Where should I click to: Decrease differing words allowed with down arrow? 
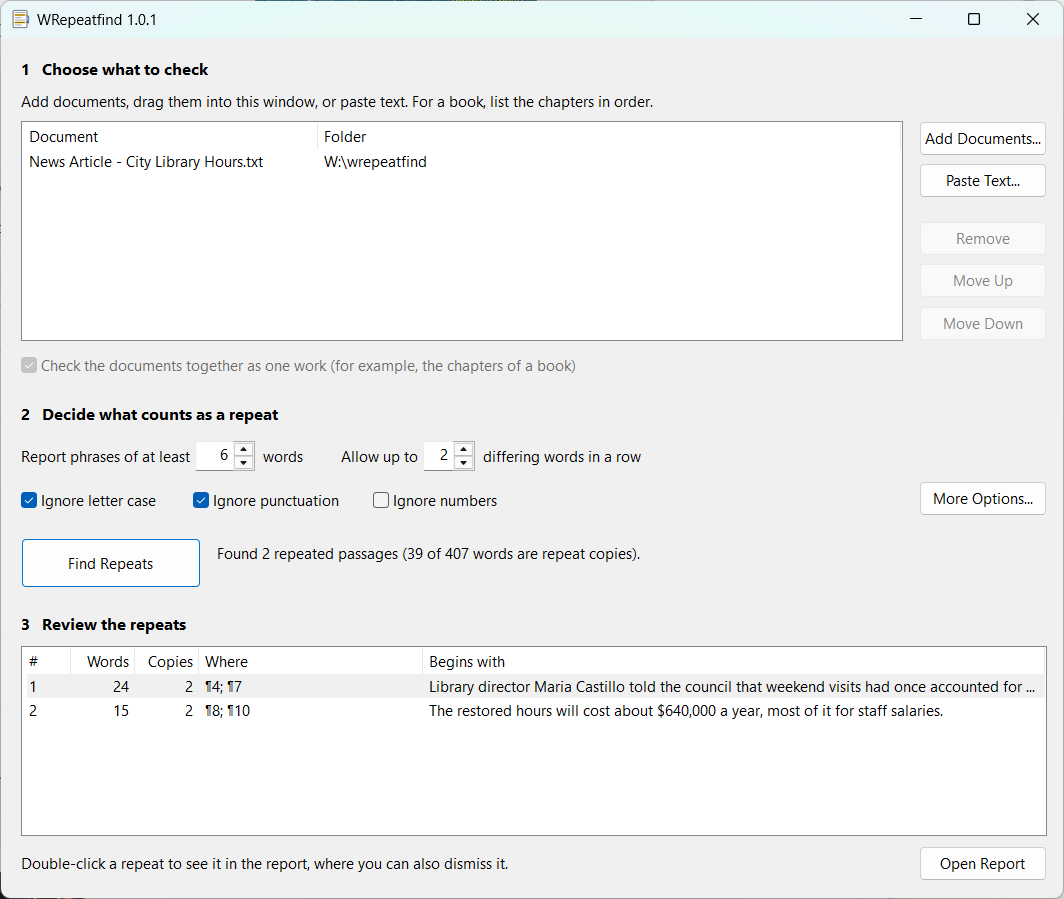point(463,463)
